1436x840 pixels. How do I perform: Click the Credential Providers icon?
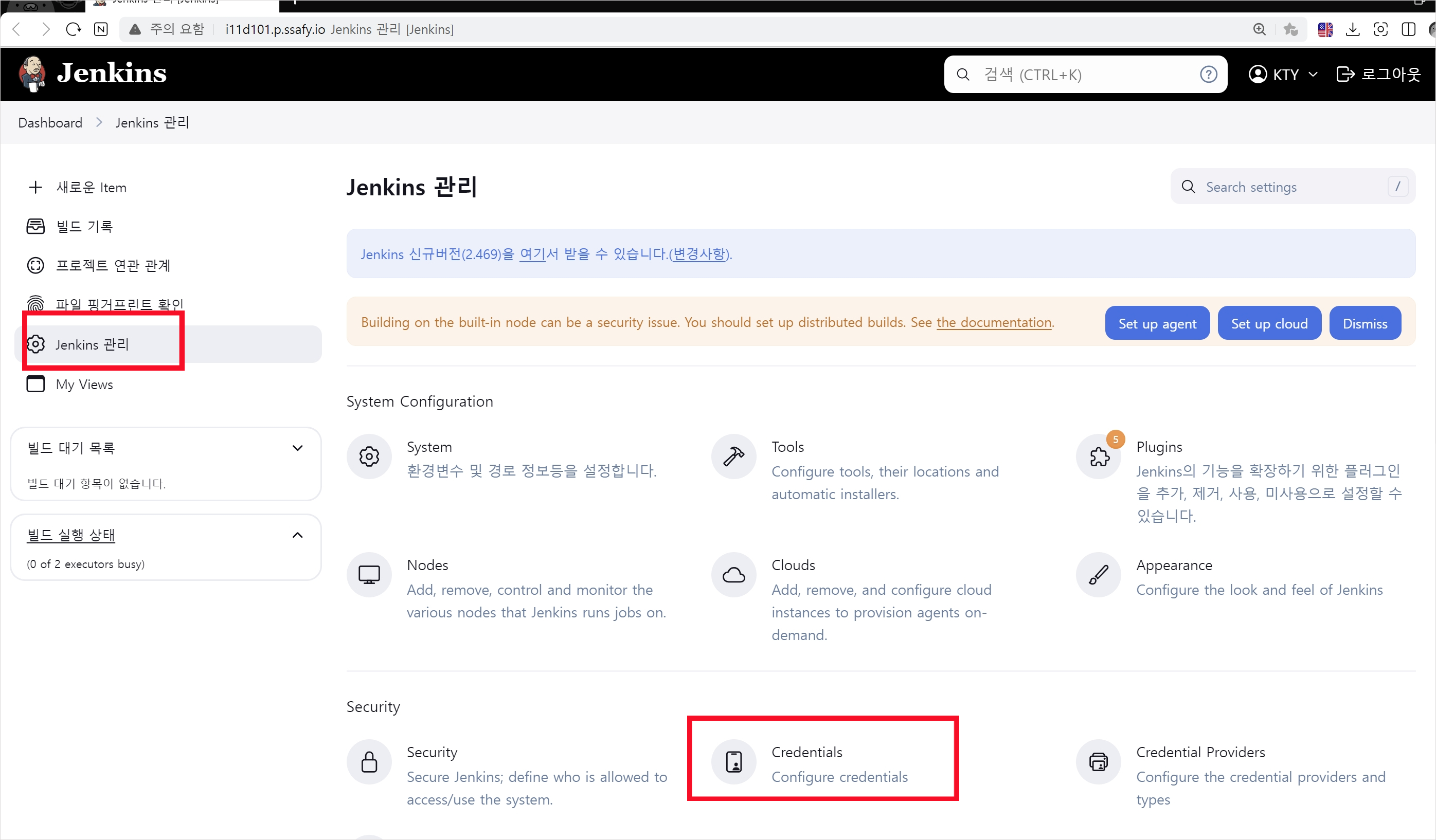click(x=1098, y=761)
